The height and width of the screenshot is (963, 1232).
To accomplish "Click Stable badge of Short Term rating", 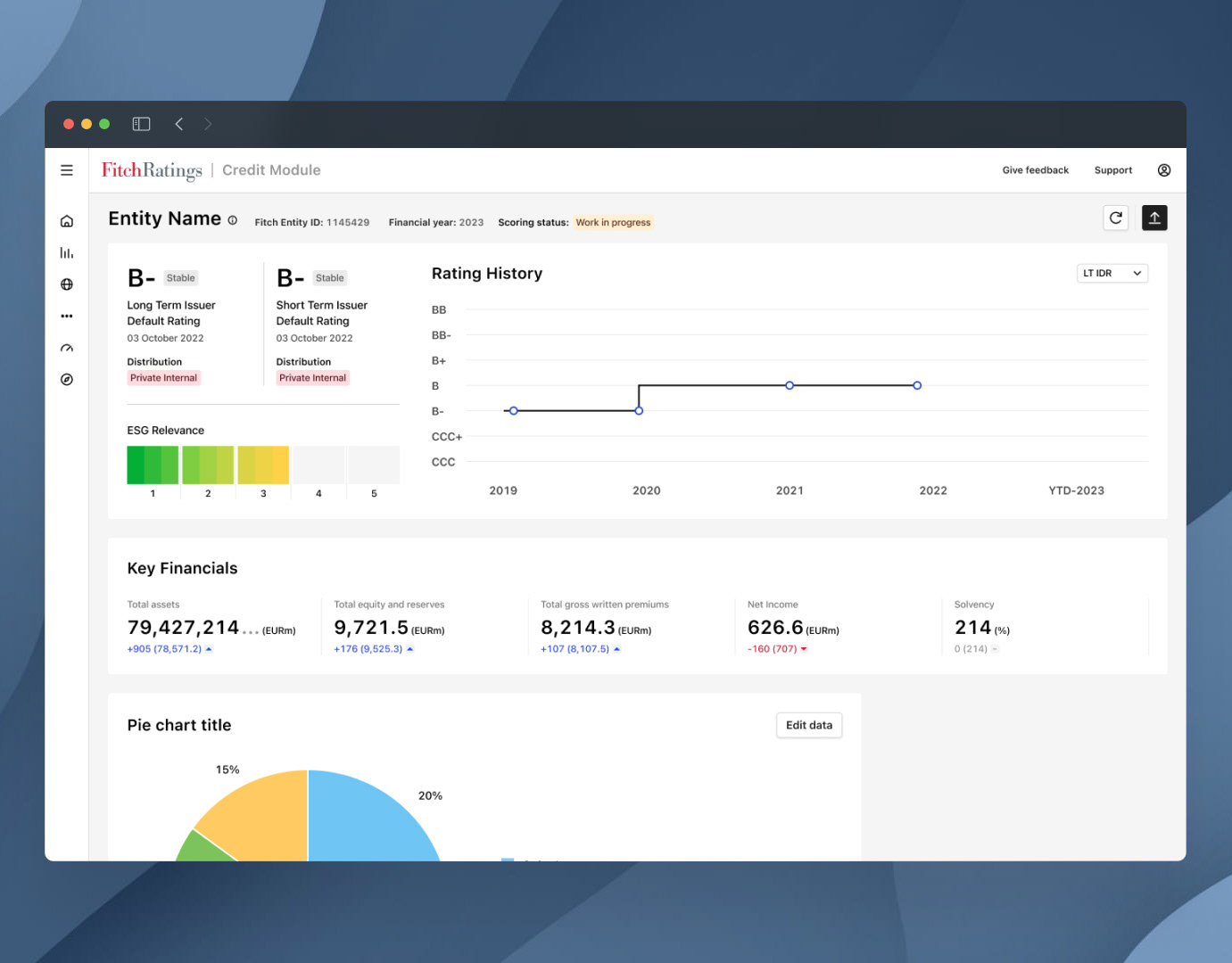I will click(x=329, y=278).
